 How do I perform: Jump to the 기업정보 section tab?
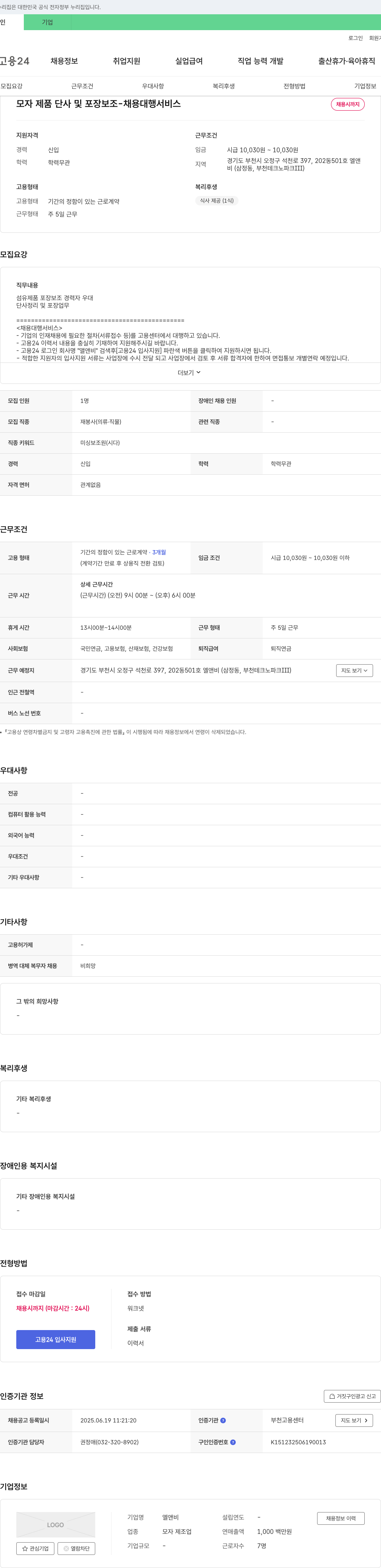tap(365, 86)
